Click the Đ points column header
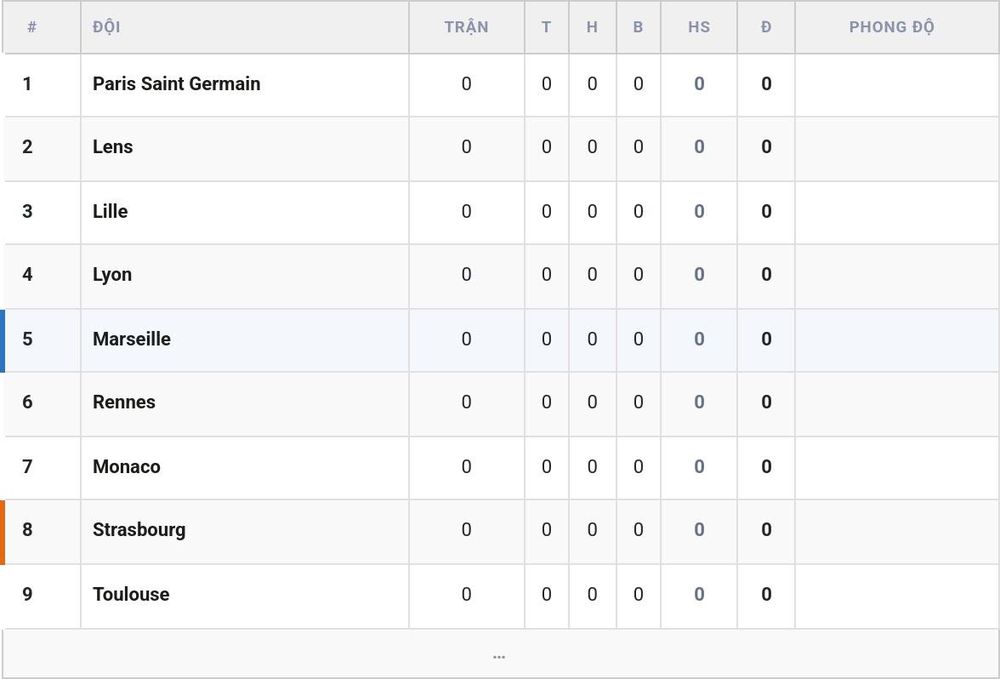The image size is (1000, 679). coord(766,27)
